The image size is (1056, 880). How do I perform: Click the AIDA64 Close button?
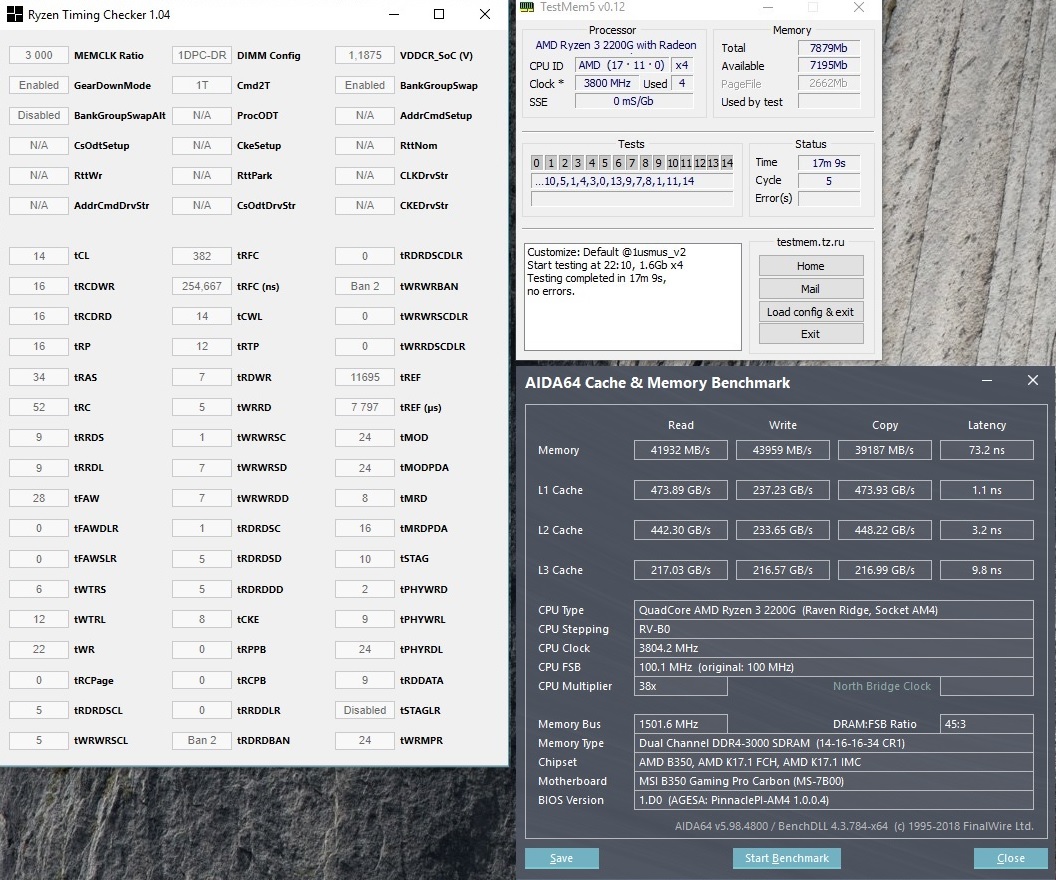point(1011,858)
